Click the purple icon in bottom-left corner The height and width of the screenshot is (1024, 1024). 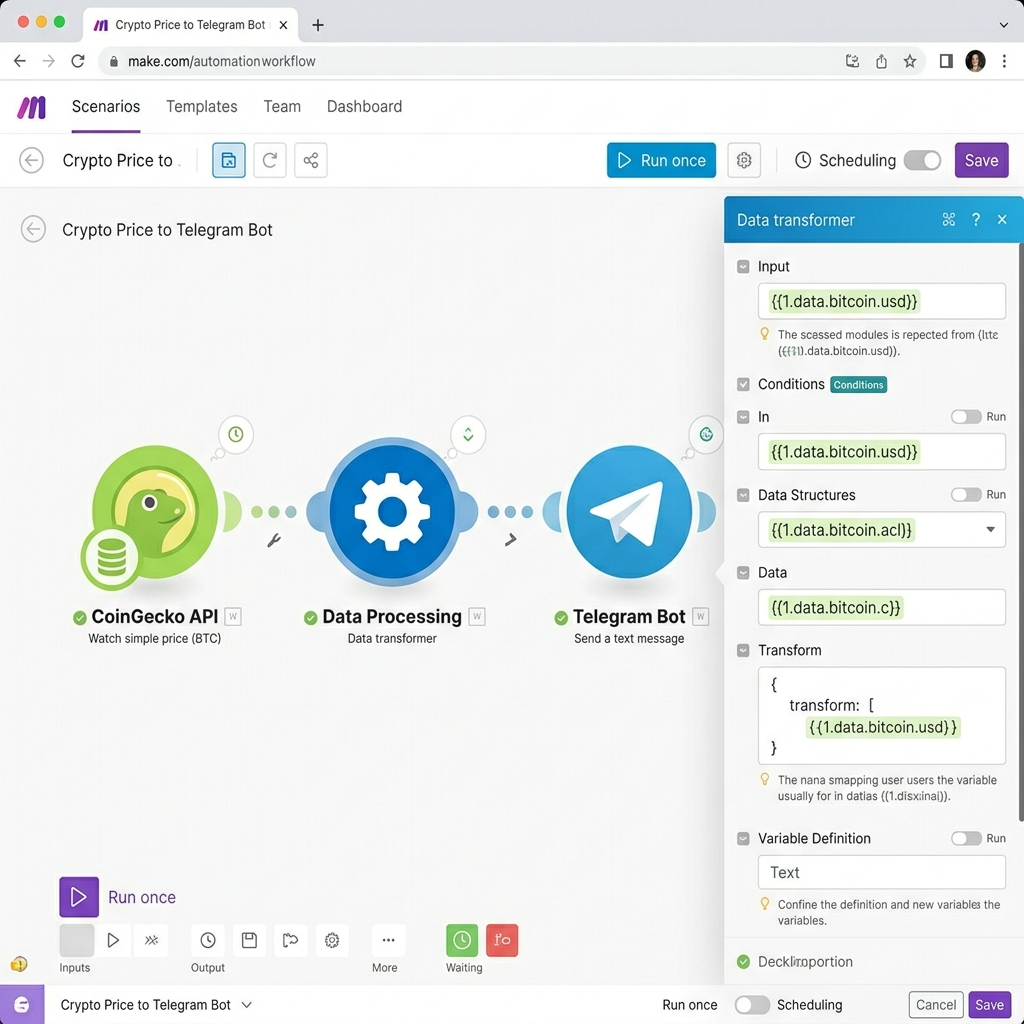(22, 1004)
